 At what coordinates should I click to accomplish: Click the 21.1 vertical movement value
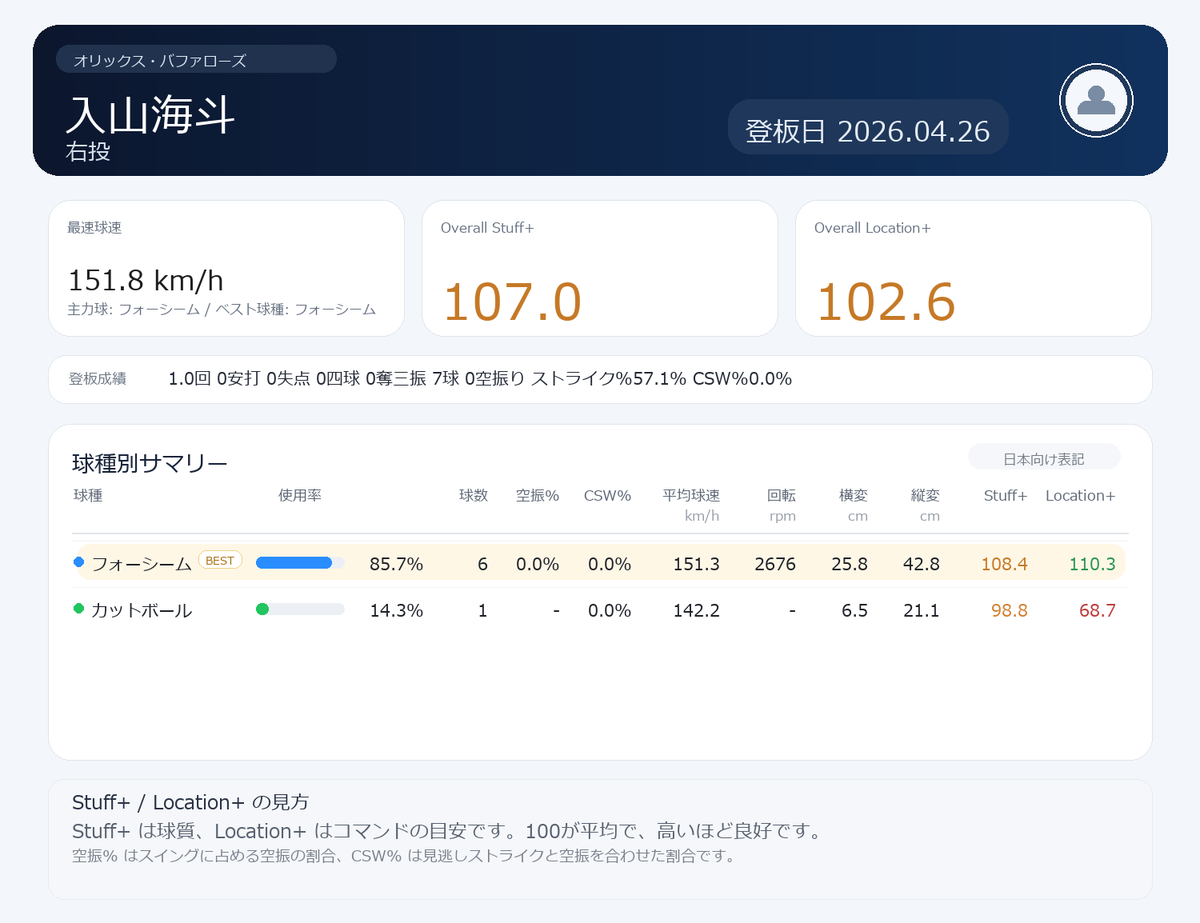tap(921, 610)
